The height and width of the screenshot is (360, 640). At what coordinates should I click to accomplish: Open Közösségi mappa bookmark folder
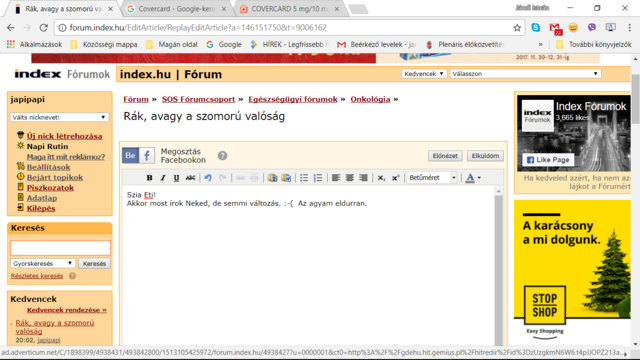click(x=104, y=44)
